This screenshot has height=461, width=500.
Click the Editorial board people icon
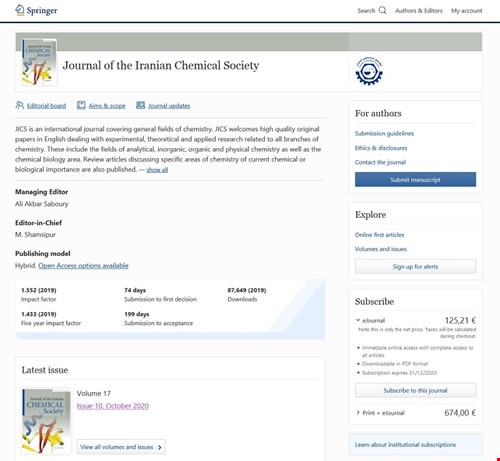tap(19, 105)
